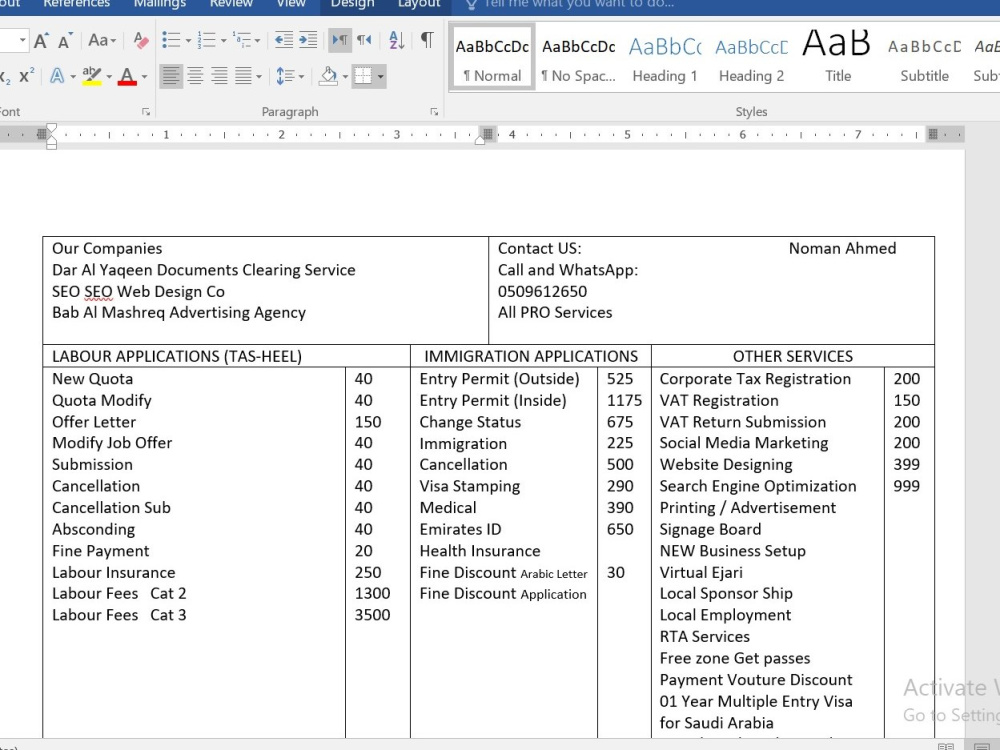Click the Entry Permit (Inside) text
Image resolution: width=1000 pixels, height=750 pixels.
(492, 401)
